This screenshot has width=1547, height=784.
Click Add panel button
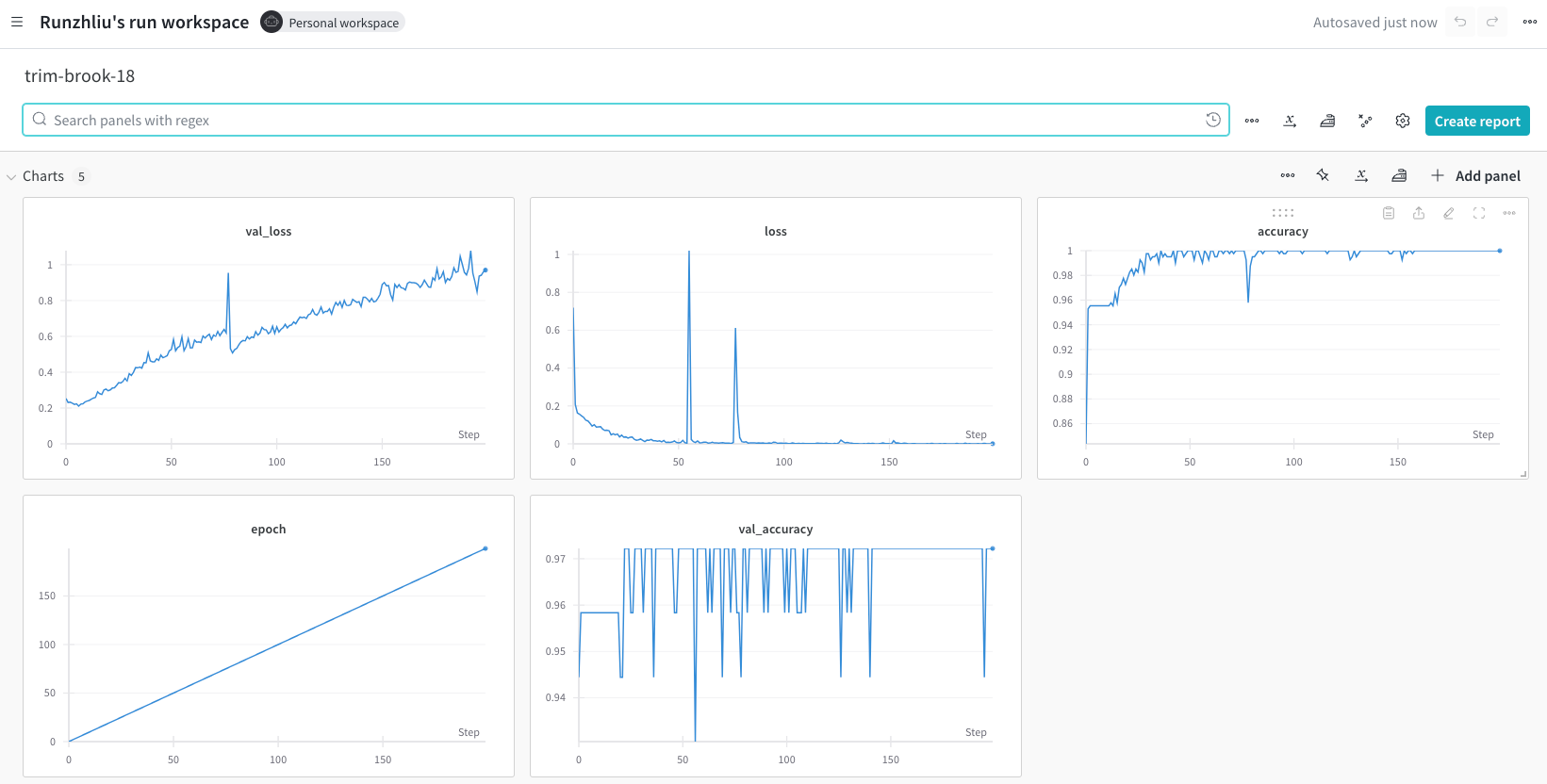1475,175
